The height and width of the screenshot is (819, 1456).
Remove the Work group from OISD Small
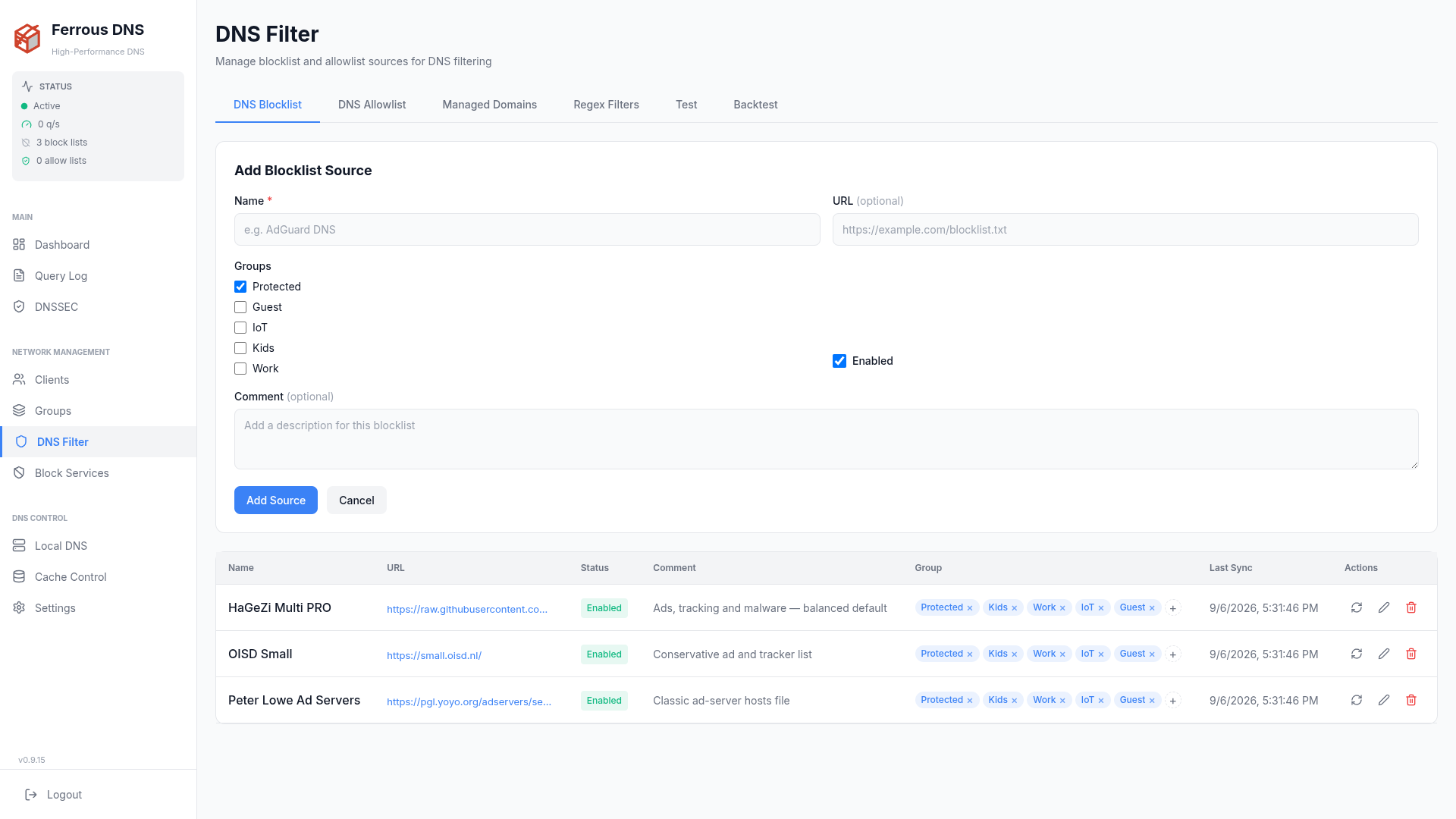tap(1062, 654)
